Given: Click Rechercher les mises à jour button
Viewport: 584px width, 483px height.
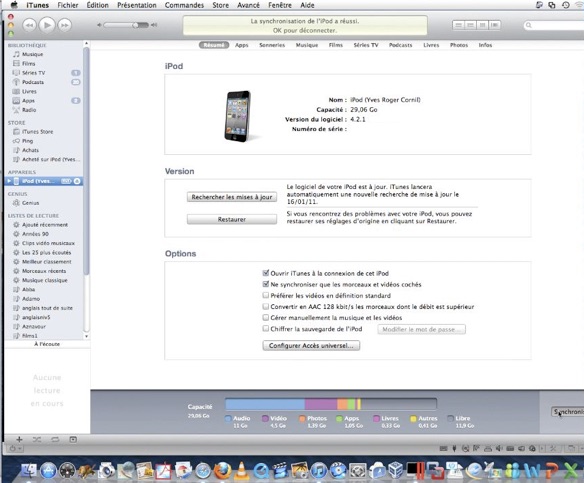Looking at the screenshot, I should [x=232, y=197].
